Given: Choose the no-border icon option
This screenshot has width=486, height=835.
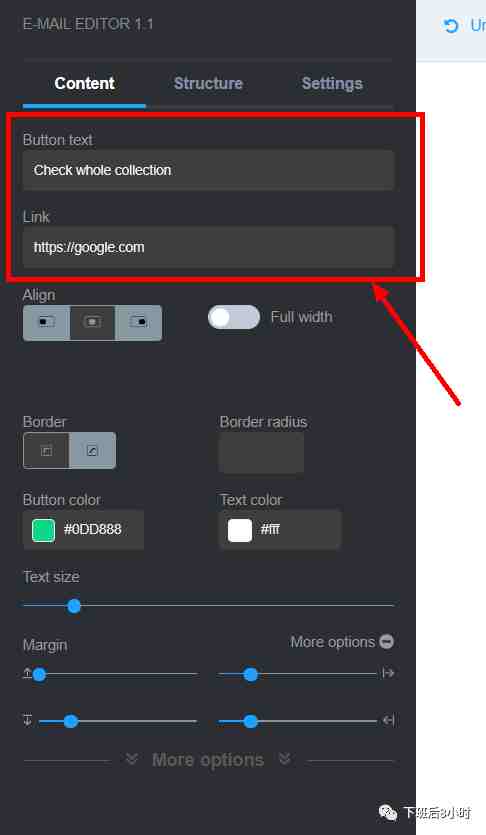Looking at the screenshot, I should pyautogui.click(x=46, y=451).
